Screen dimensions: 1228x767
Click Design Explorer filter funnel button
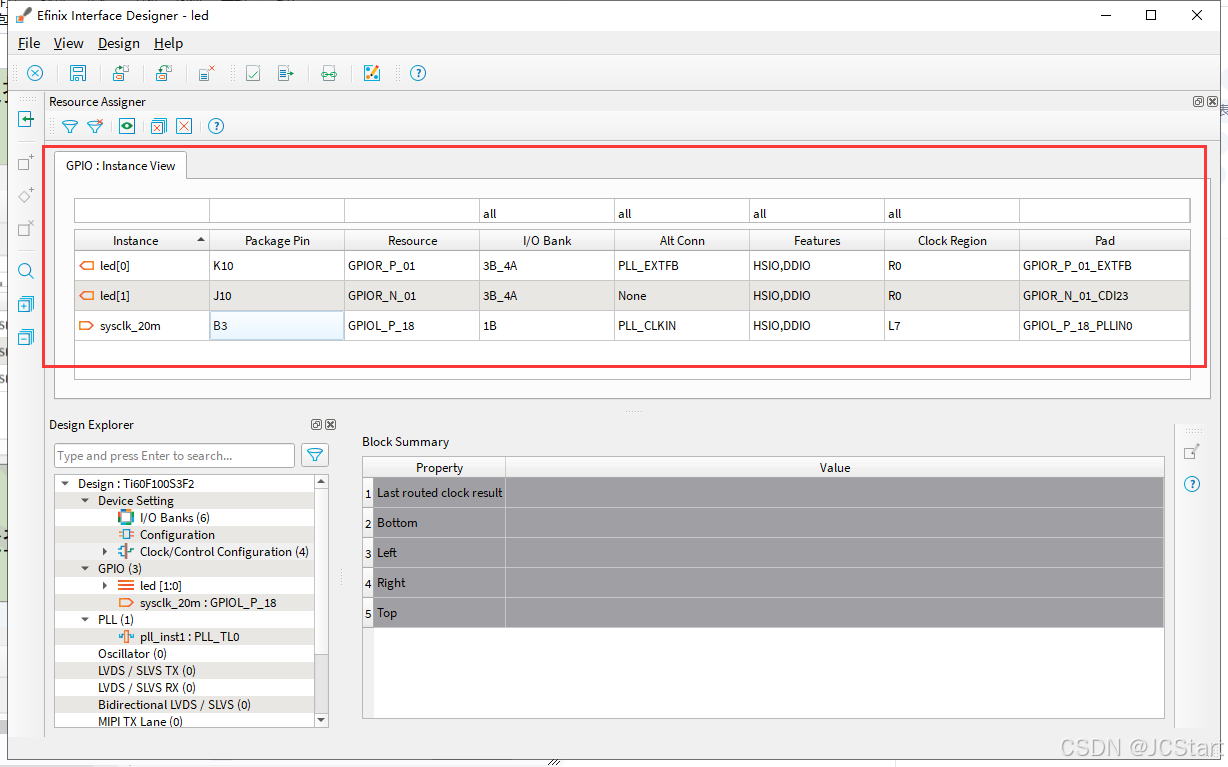[315, 455]
